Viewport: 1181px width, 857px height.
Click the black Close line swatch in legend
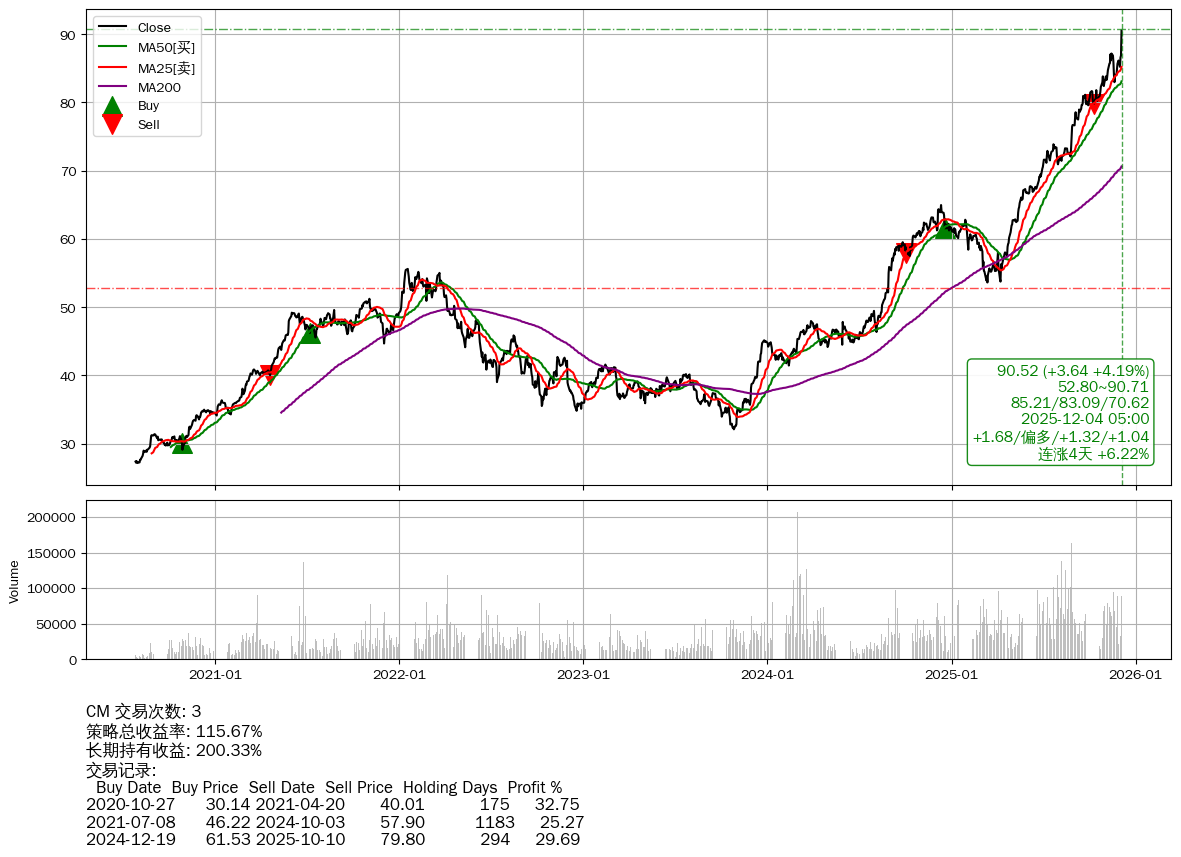pyautogui.click(x=113, y=28)
